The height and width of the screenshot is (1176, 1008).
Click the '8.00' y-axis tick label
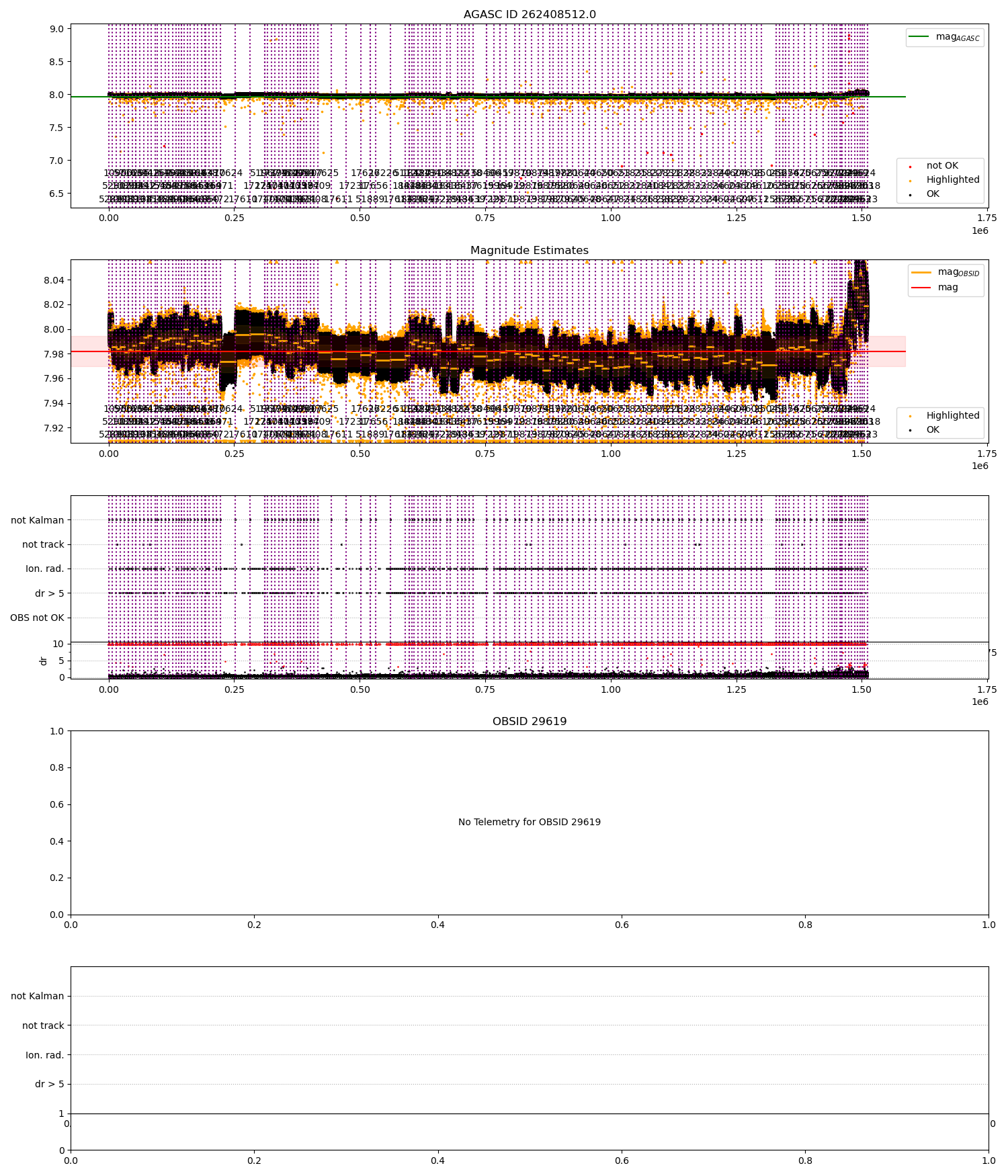[54, 330]
